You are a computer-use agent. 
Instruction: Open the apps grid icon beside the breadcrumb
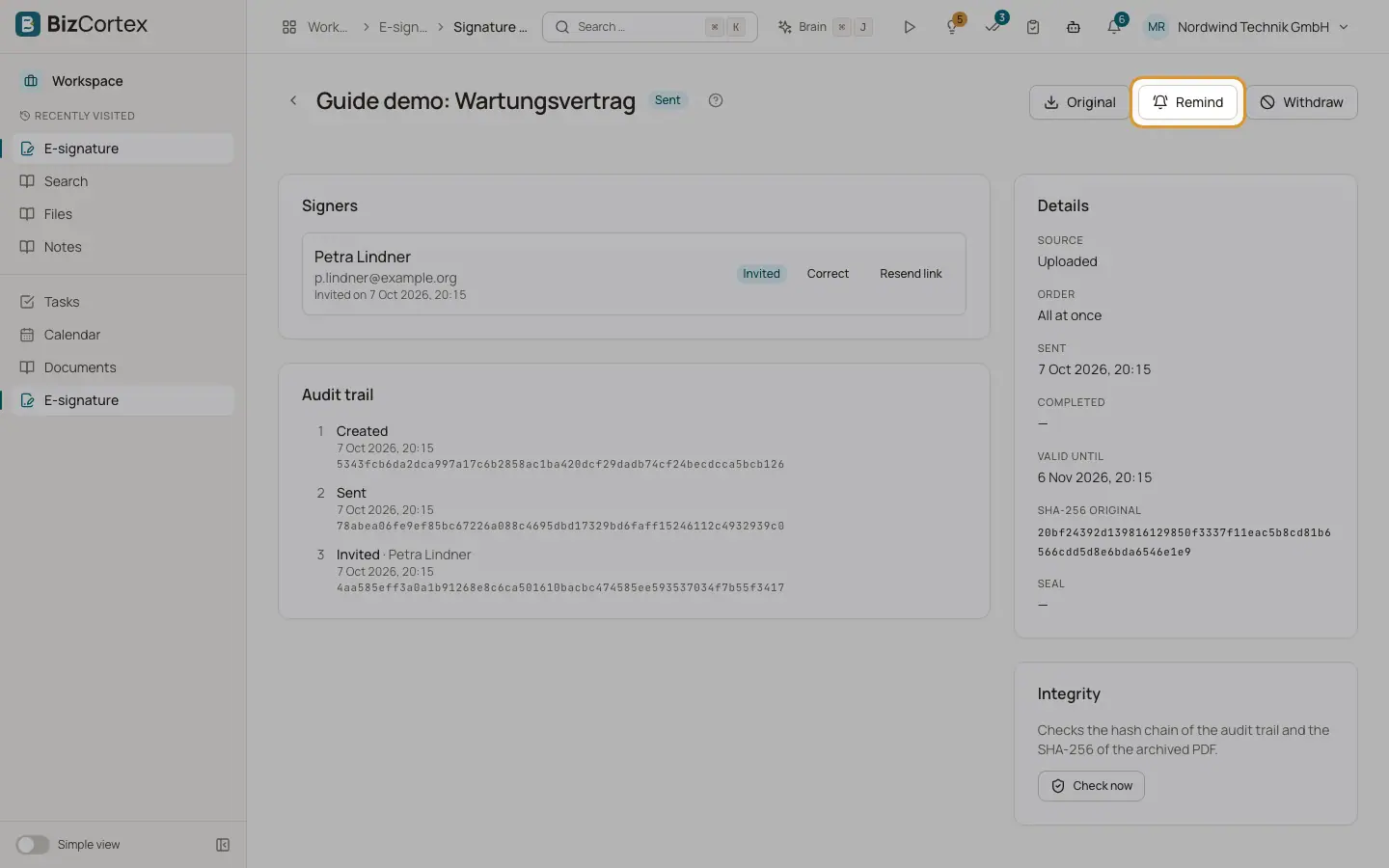coord(289,27)
